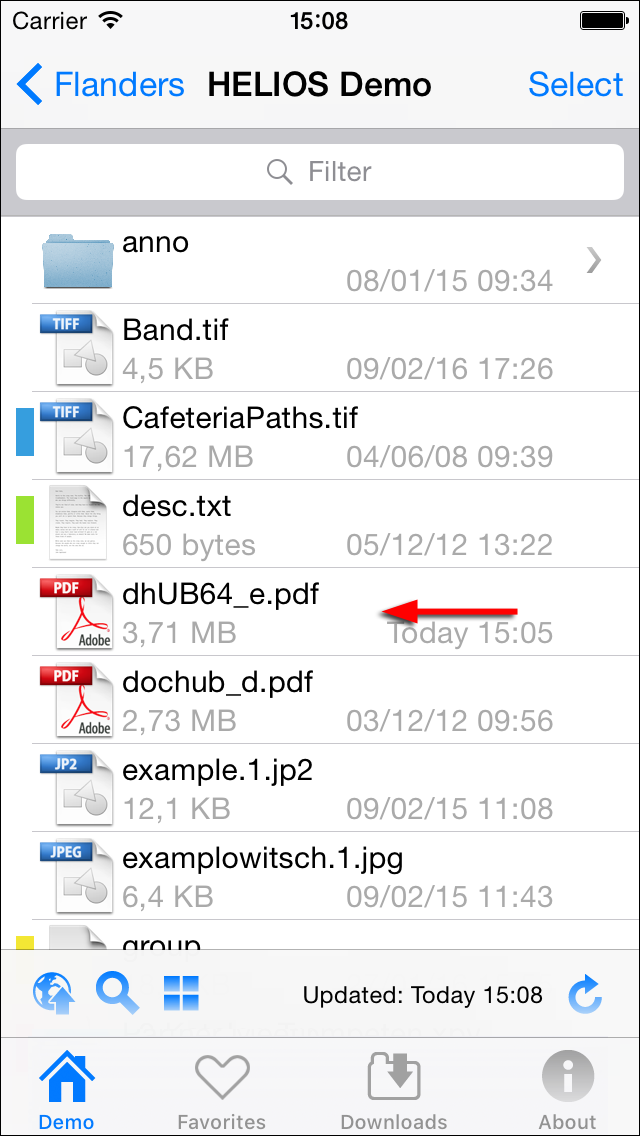The height and width of the screenshot is (1136, 640).
Task: Tap the blue label on CafeteriaPaths.tif
Action: 25,432
